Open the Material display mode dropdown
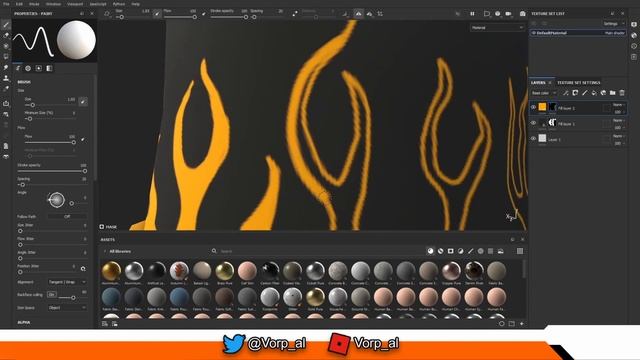640x360 pixels. [x=497, y=28]
